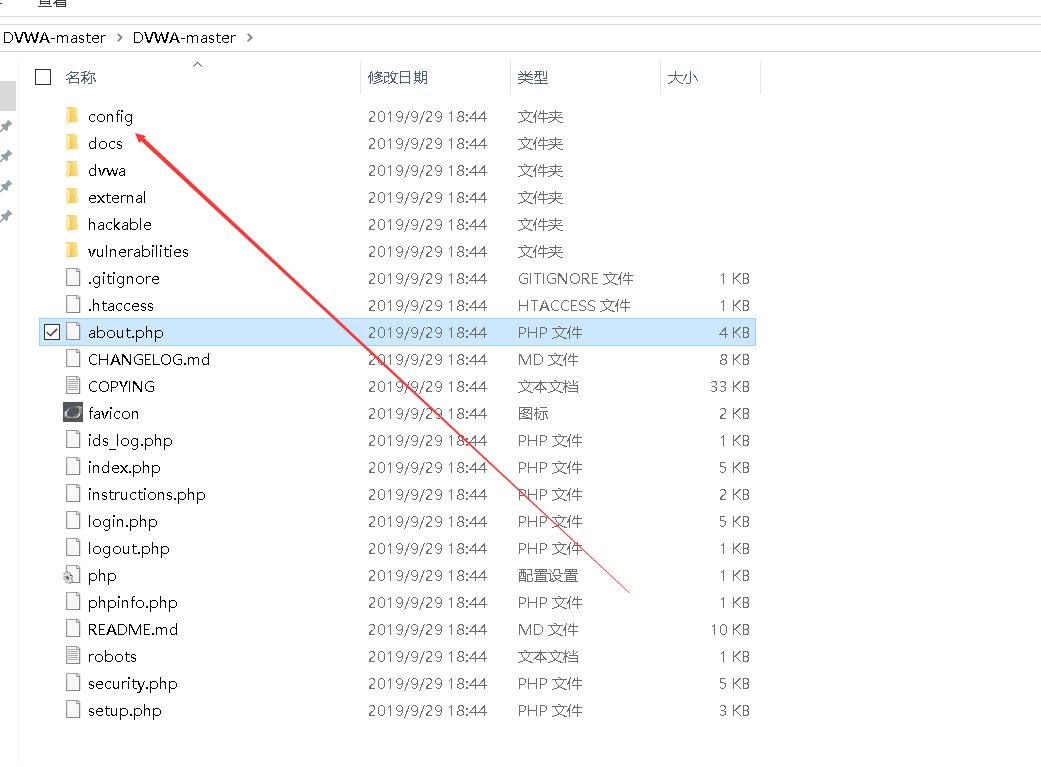1041x767 pixels.
Task: Click the 33 KB size of COPYING
Action: point(730,386)
